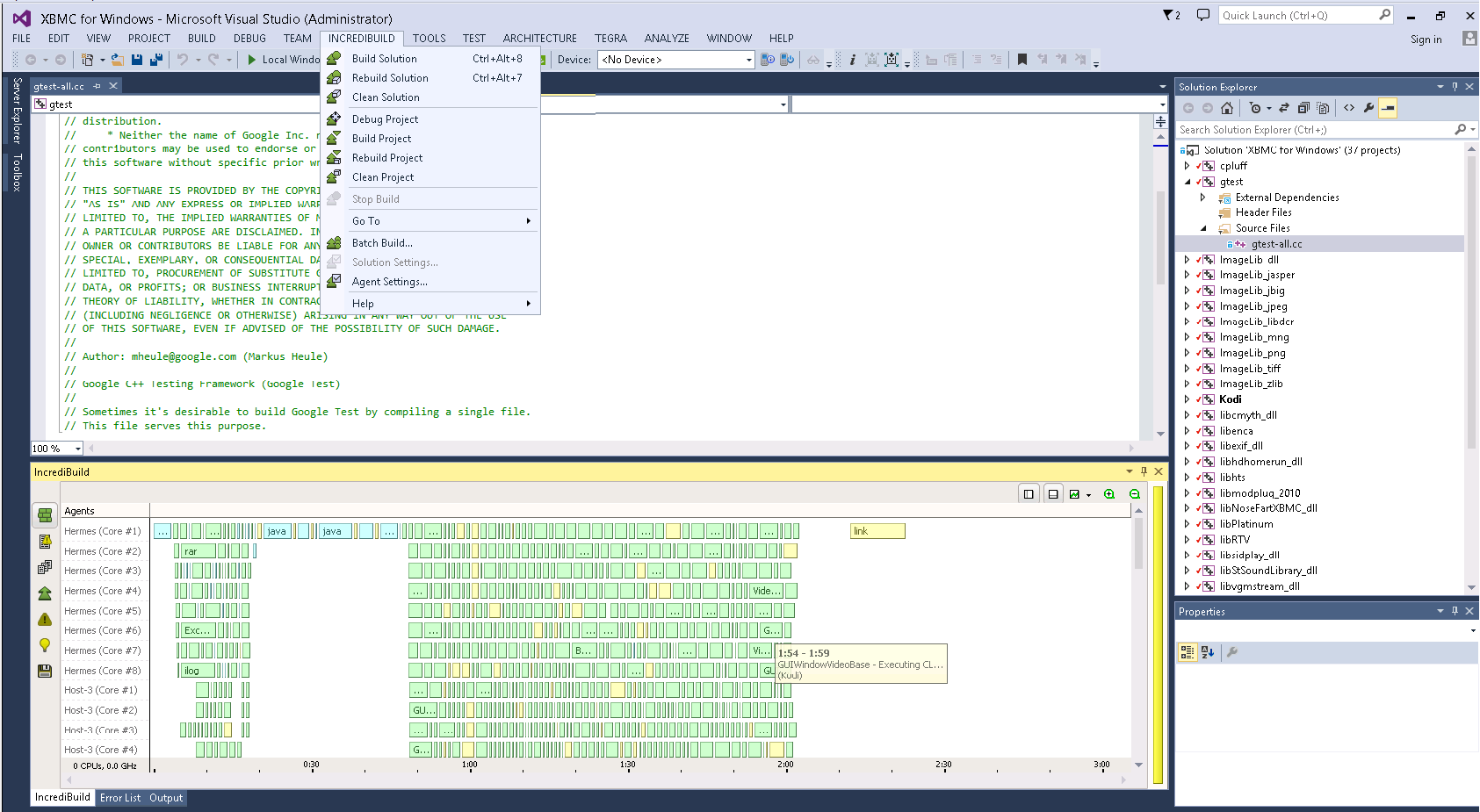Click Show All Files icon in Solution Explorer
1480x812 pixels.
tap(1323, 108)
